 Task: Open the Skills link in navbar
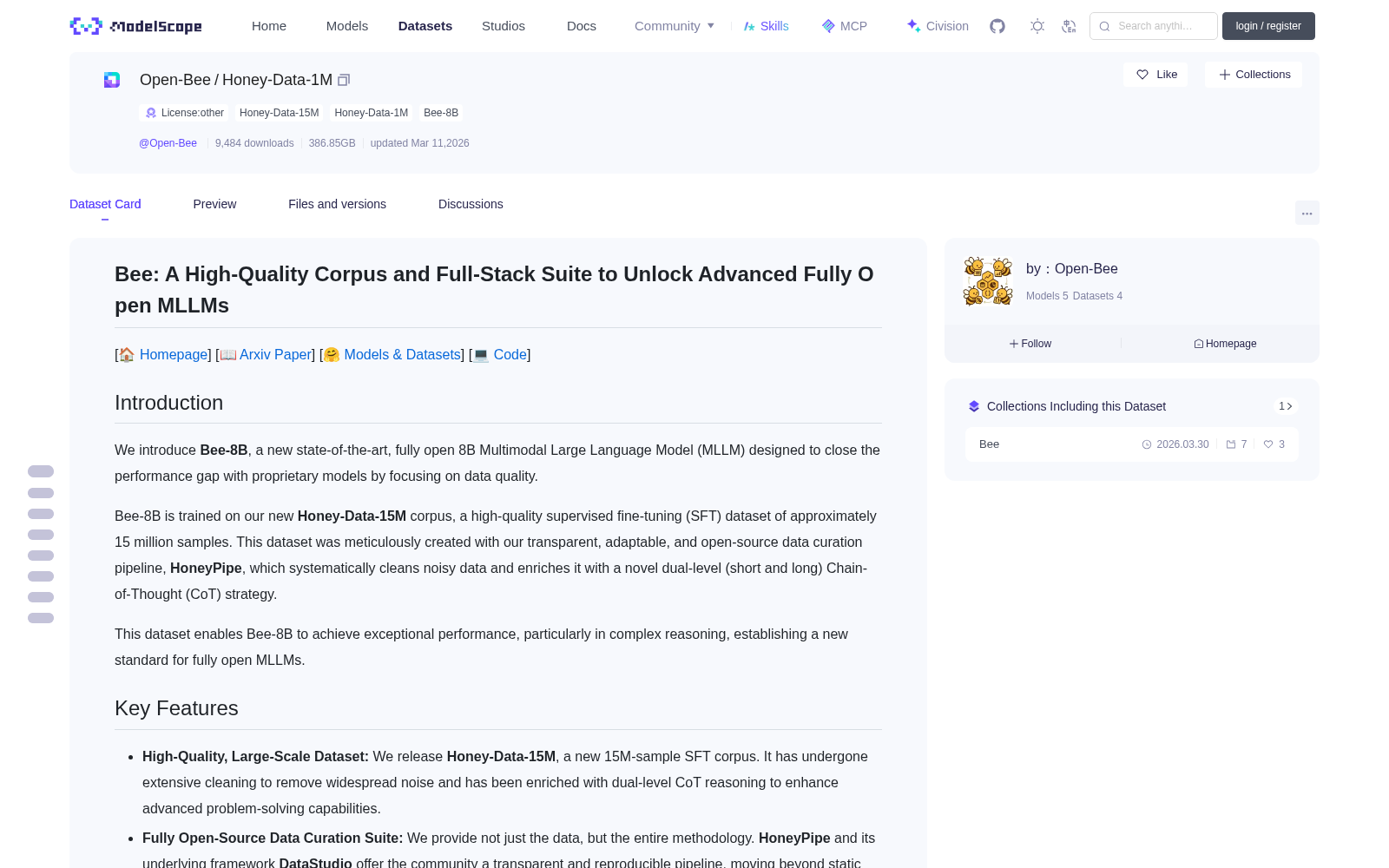pos(774,26)
